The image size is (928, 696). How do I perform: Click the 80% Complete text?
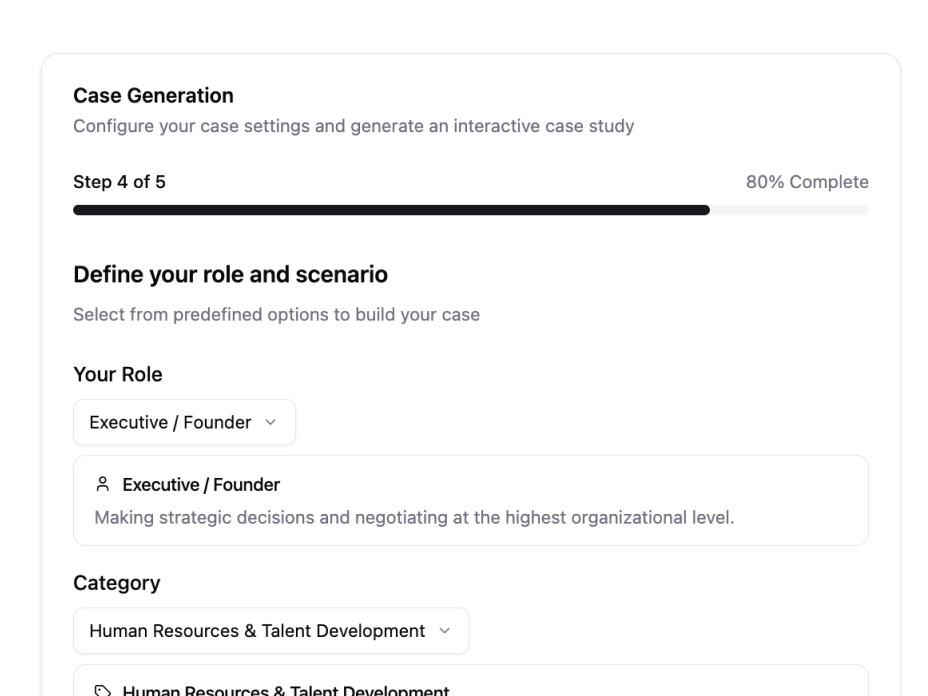coord(807,182)
